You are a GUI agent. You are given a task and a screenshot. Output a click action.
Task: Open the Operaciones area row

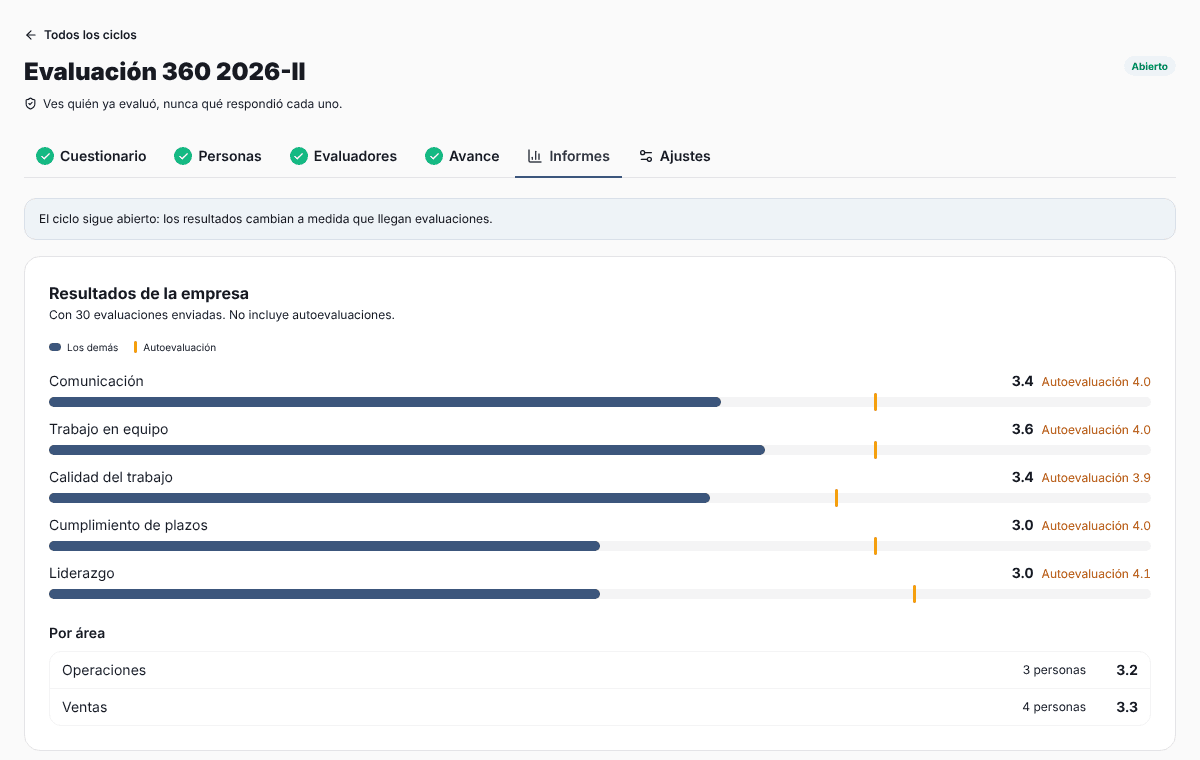(600, 670)
